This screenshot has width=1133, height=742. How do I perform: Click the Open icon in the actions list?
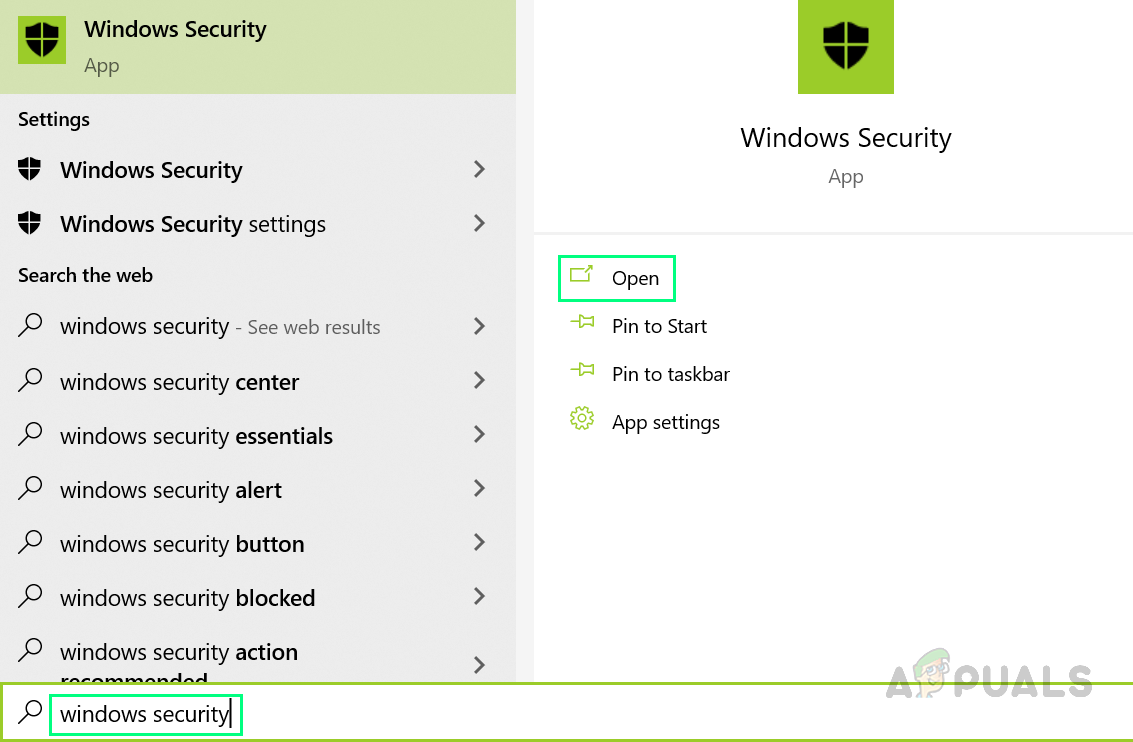(581, 275)
